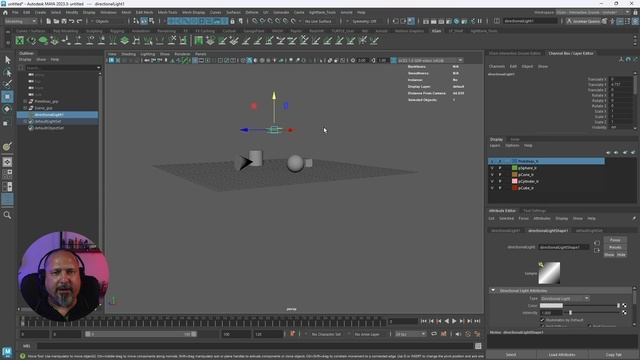Click the Play forwards button
The image size is (640, 360).
(454, 321)
